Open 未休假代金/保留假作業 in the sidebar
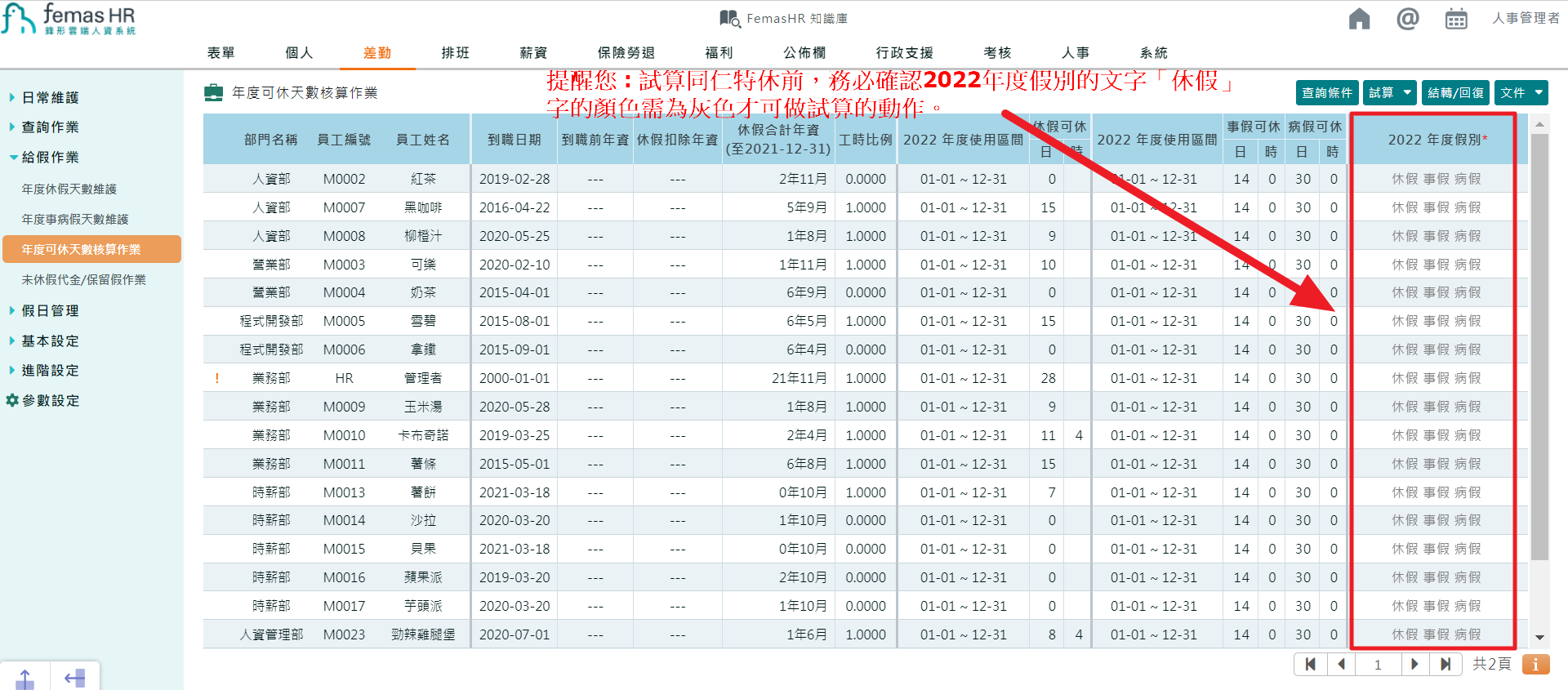This screenshot has width=1568, height=690. (x=83, y=279)
